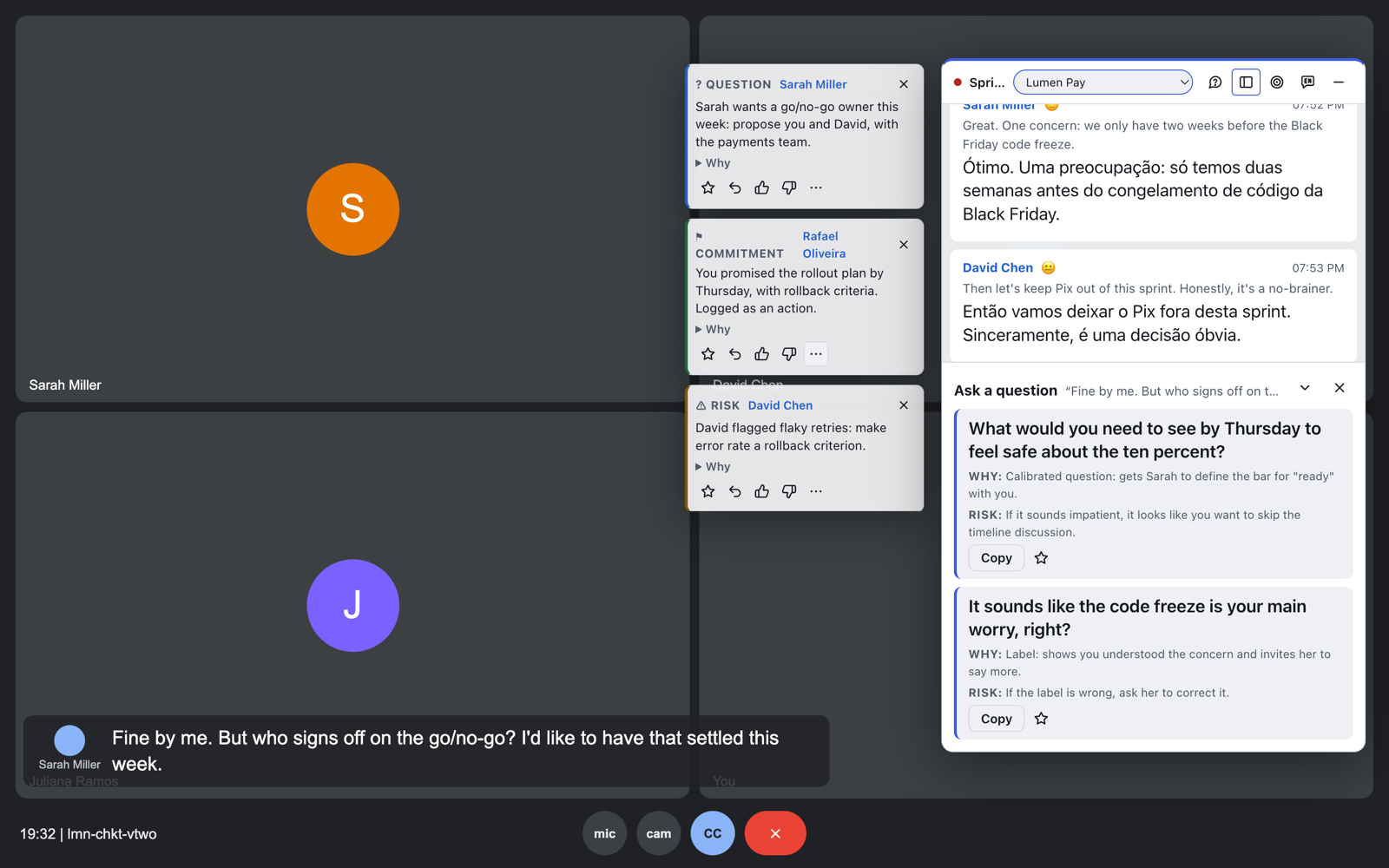This screenshot has width=1389, height=868.
Task: Thumbs up the QUESTION card
Action: click(762, 187)
